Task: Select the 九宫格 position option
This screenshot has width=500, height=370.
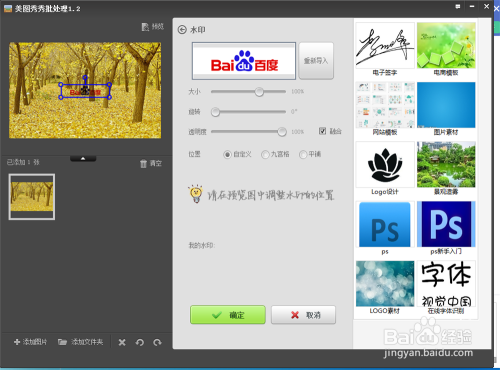Action: pos(265,154)
